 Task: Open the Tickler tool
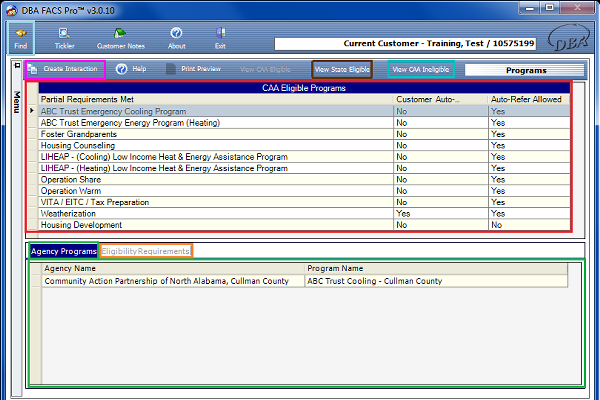pyautogui.click(x=64, y=38)
